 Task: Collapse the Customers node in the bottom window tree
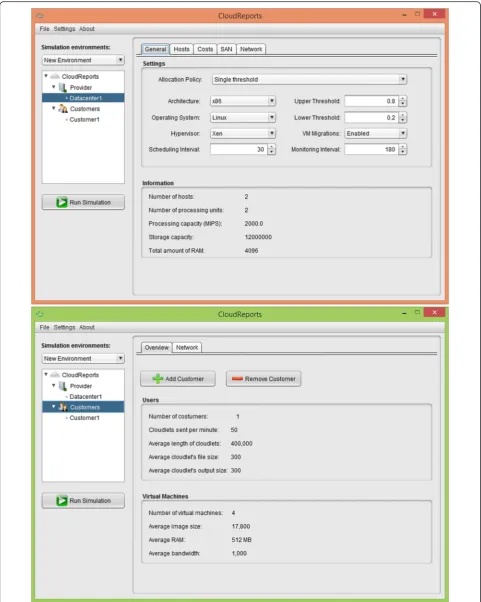coord(54,407)
